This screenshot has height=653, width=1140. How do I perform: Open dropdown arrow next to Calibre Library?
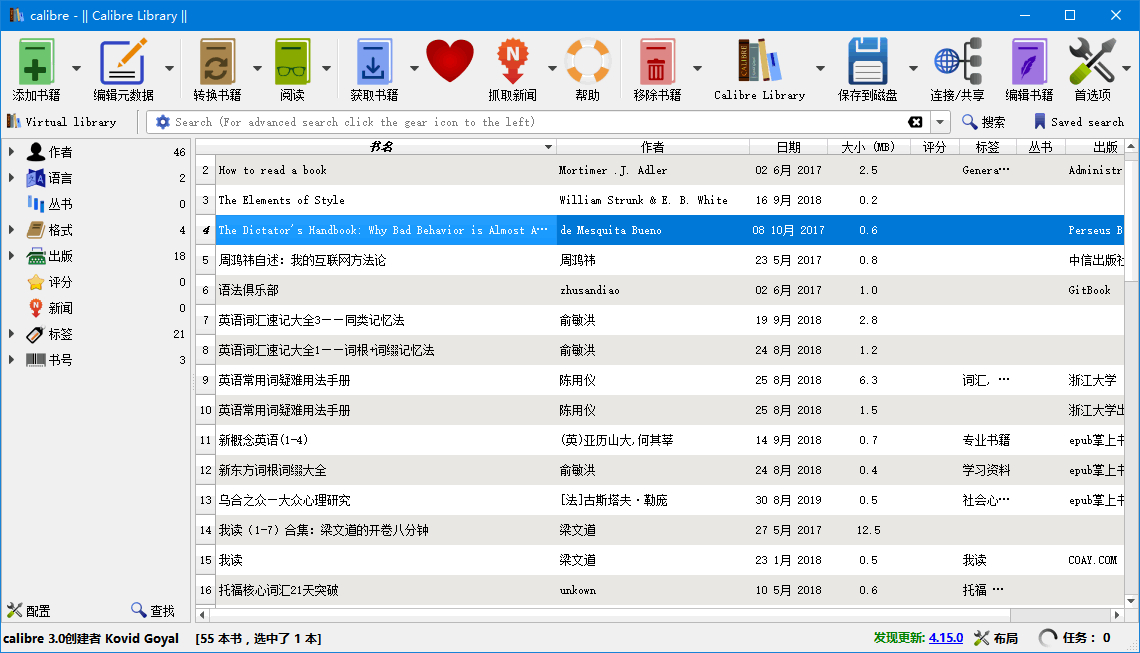[820, 68]
